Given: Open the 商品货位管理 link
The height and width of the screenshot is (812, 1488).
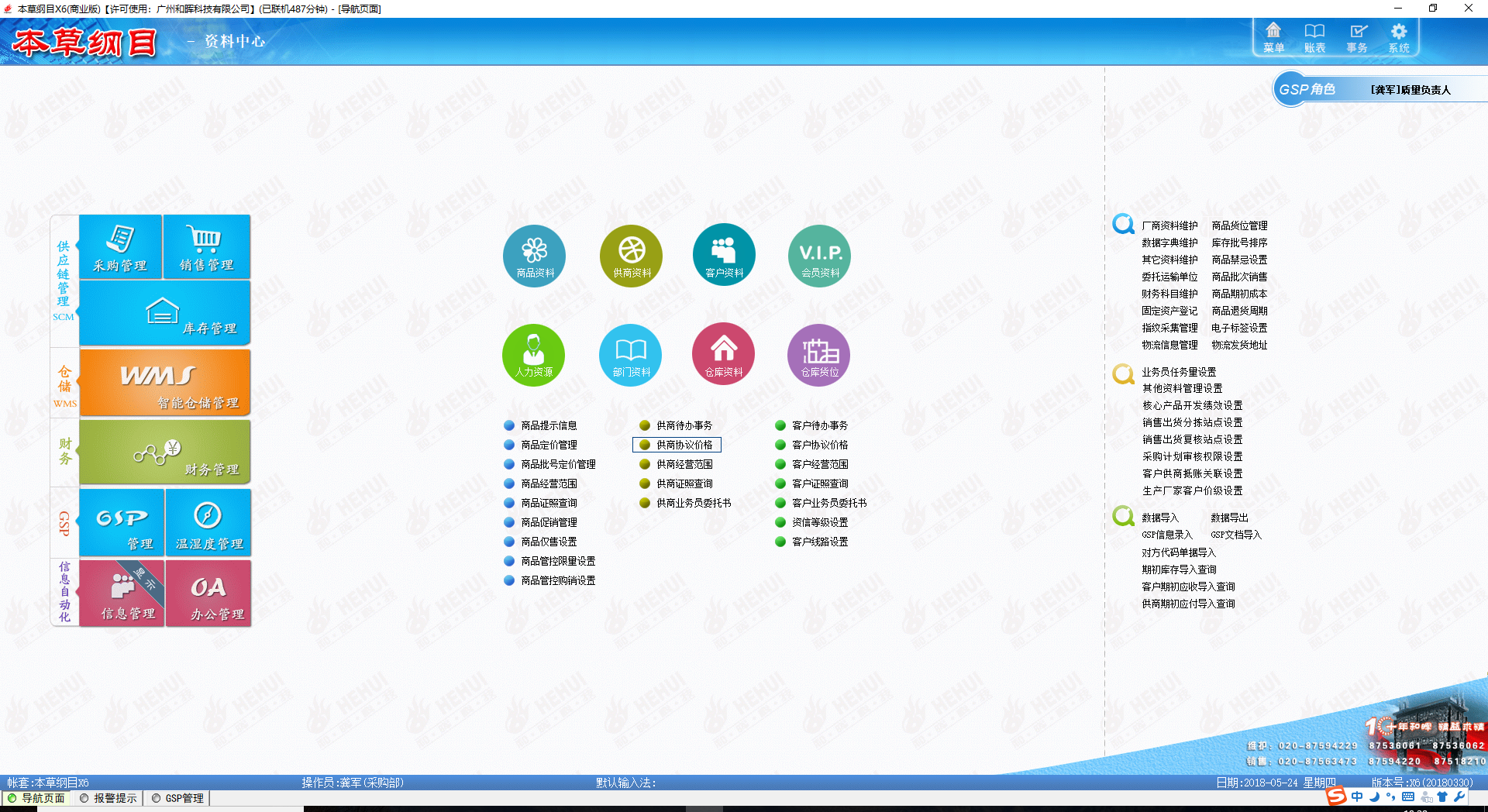Looking at the screenshot, I should (1239, 225).
